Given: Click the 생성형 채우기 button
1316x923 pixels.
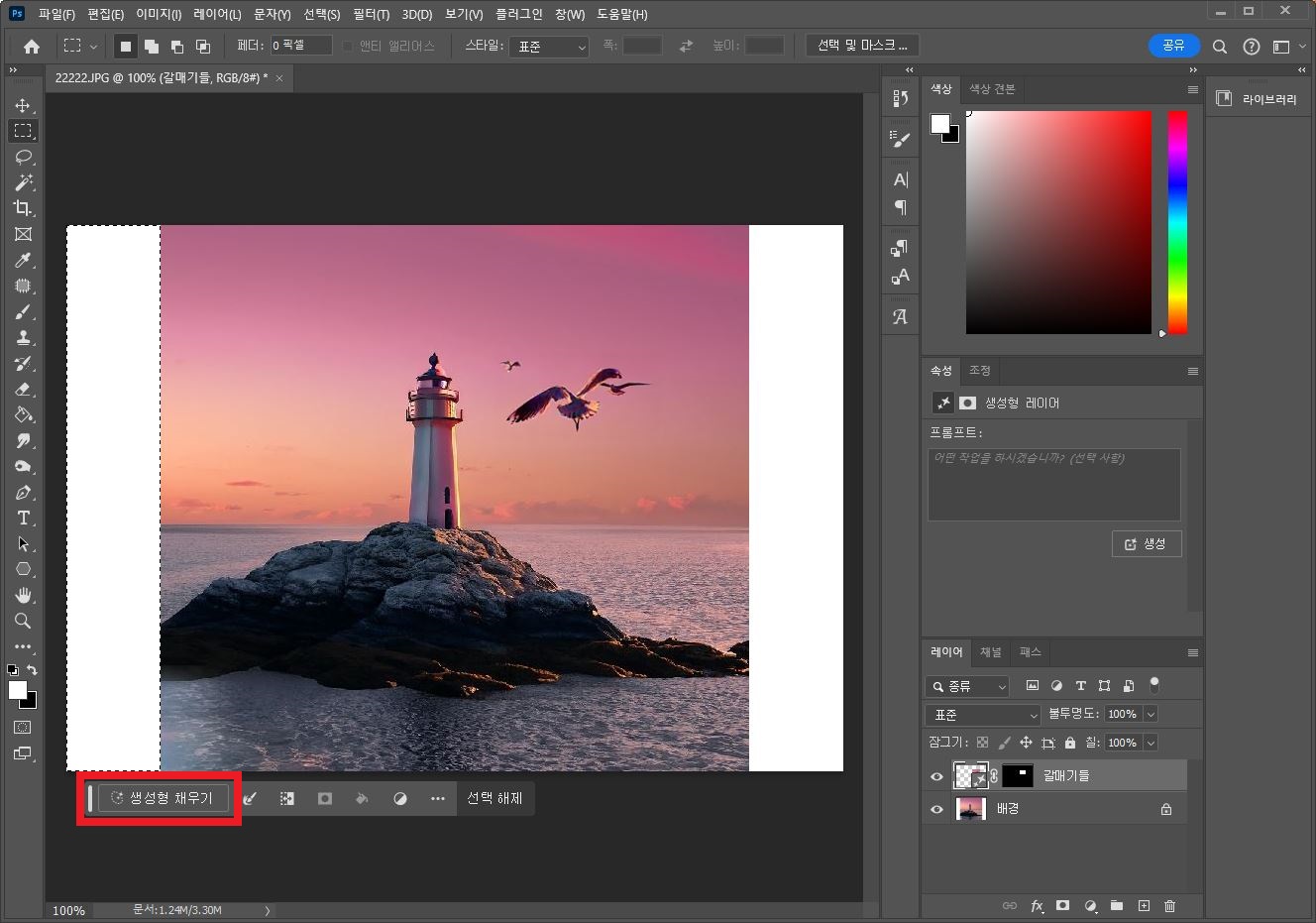Looking at the screenshot, I should point(164,798).
